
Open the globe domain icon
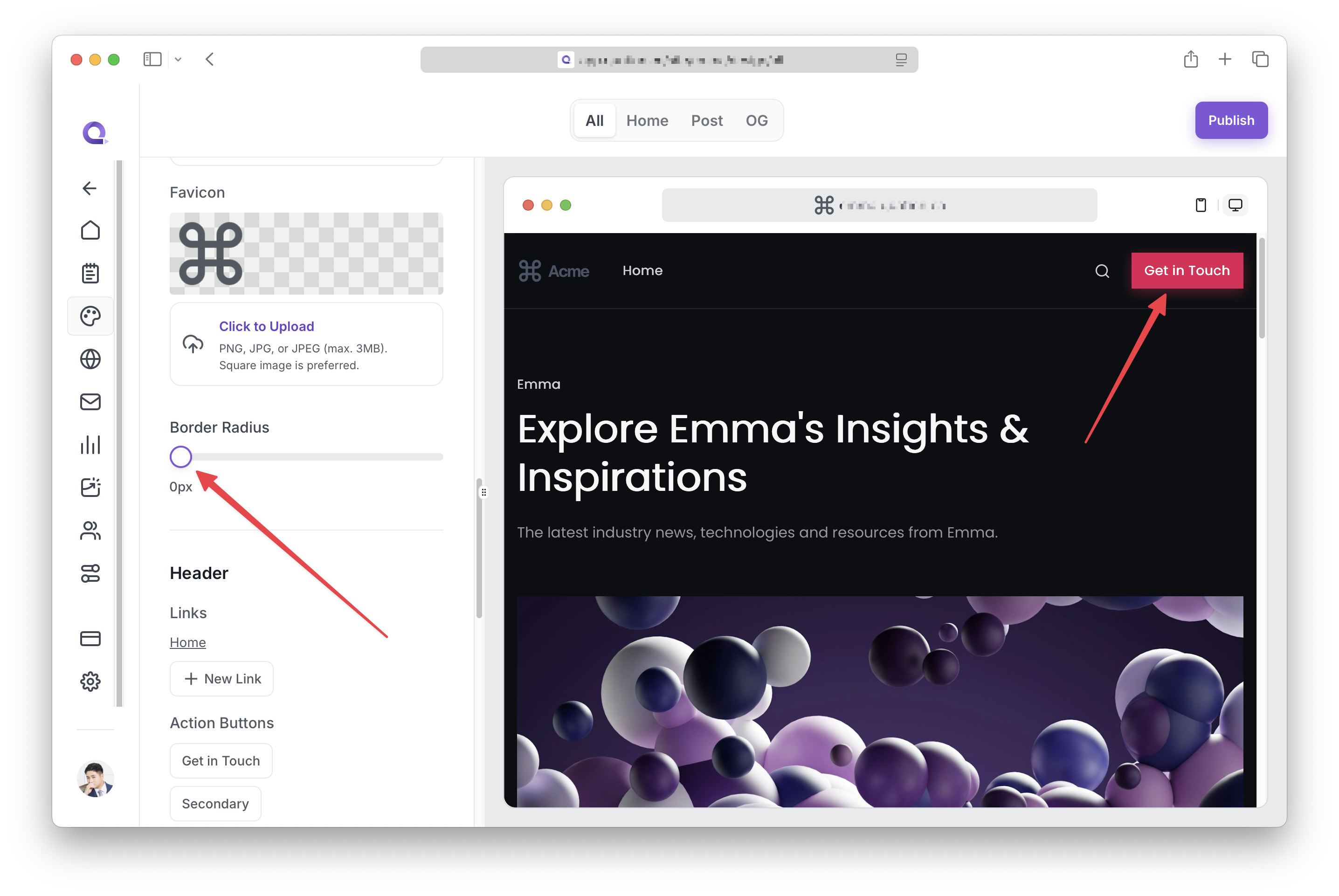(x=90, y=359)
